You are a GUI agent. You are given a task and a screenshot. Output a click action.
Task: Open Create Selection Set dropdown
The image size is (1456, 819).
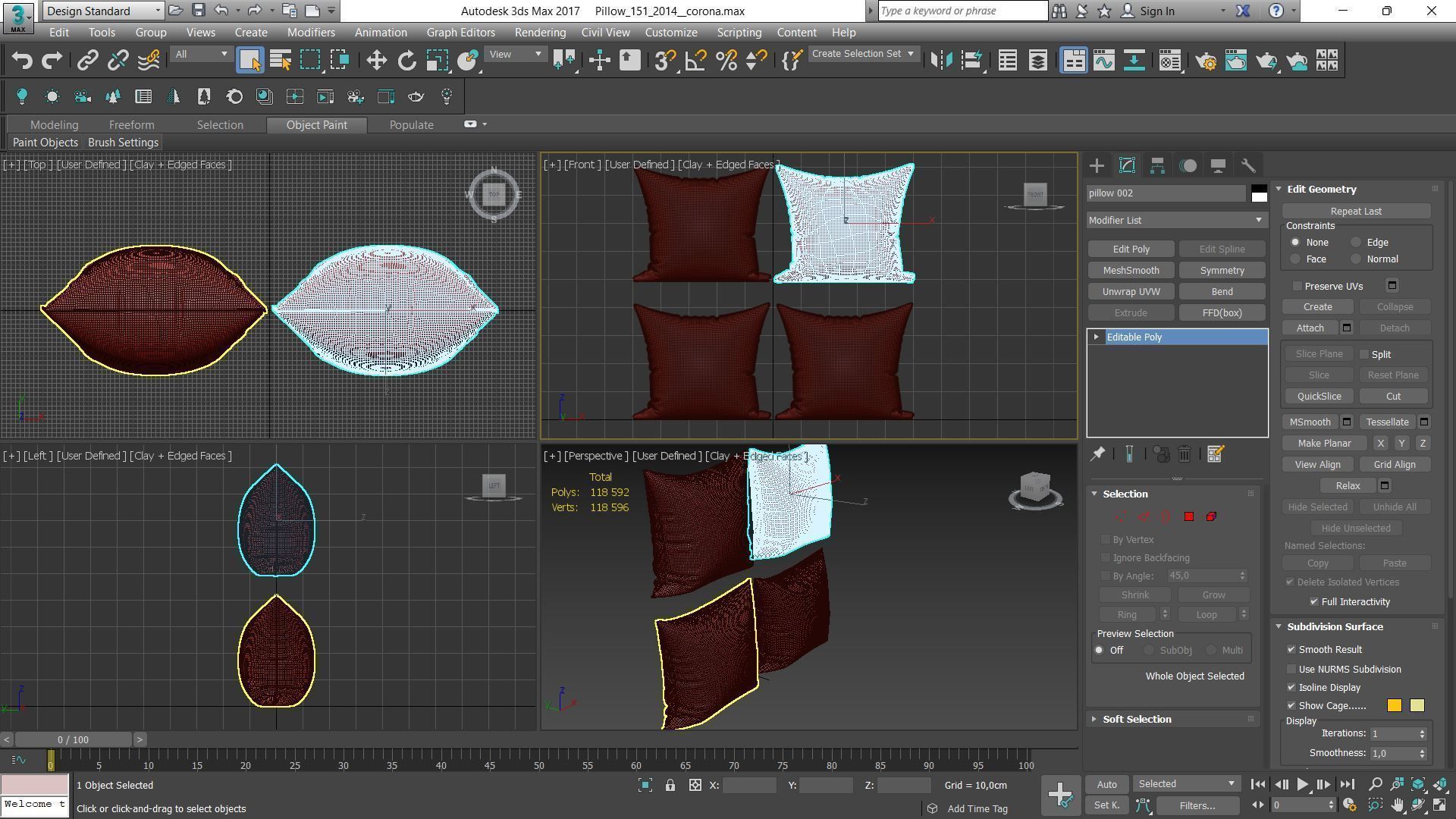click(x=864, y=54)
